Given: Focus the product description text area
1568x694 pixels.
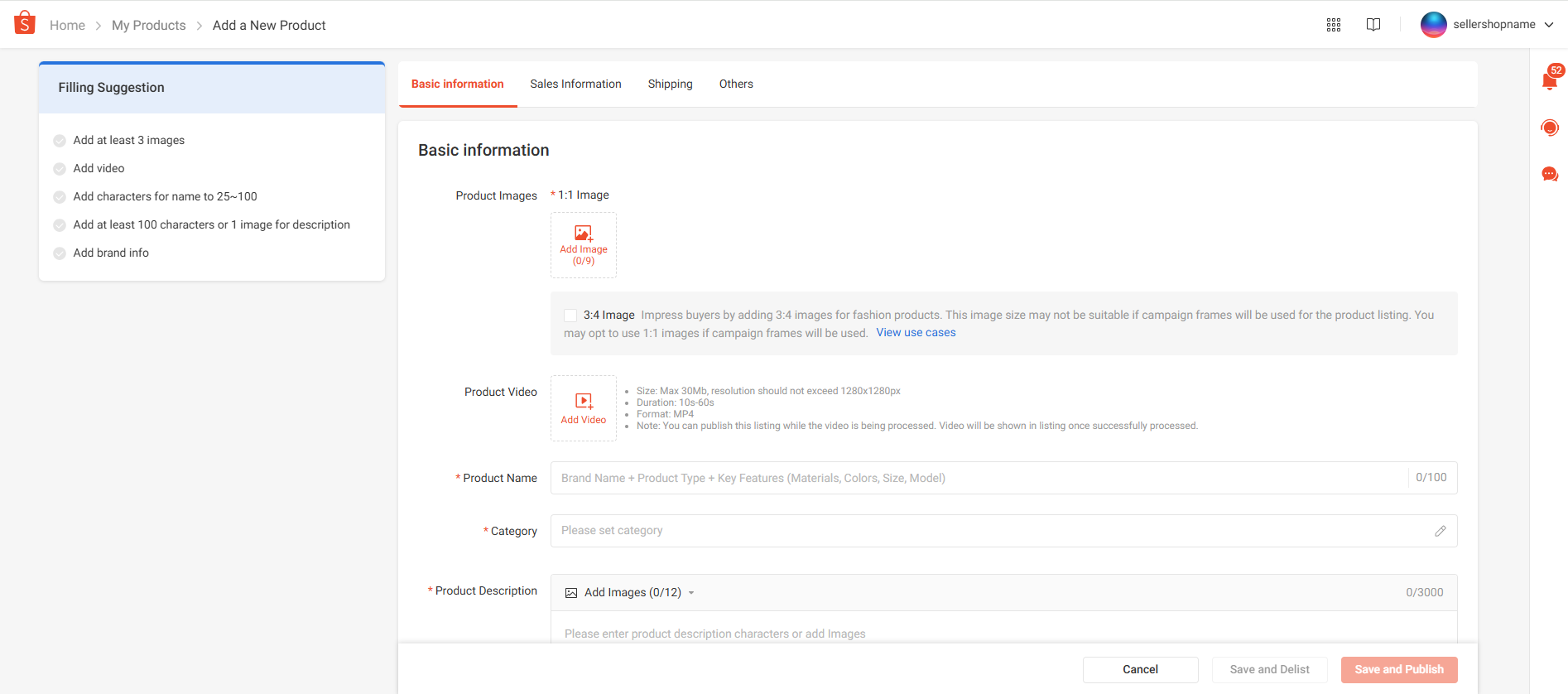Looking at the screenshot, I should [1003, 629].
